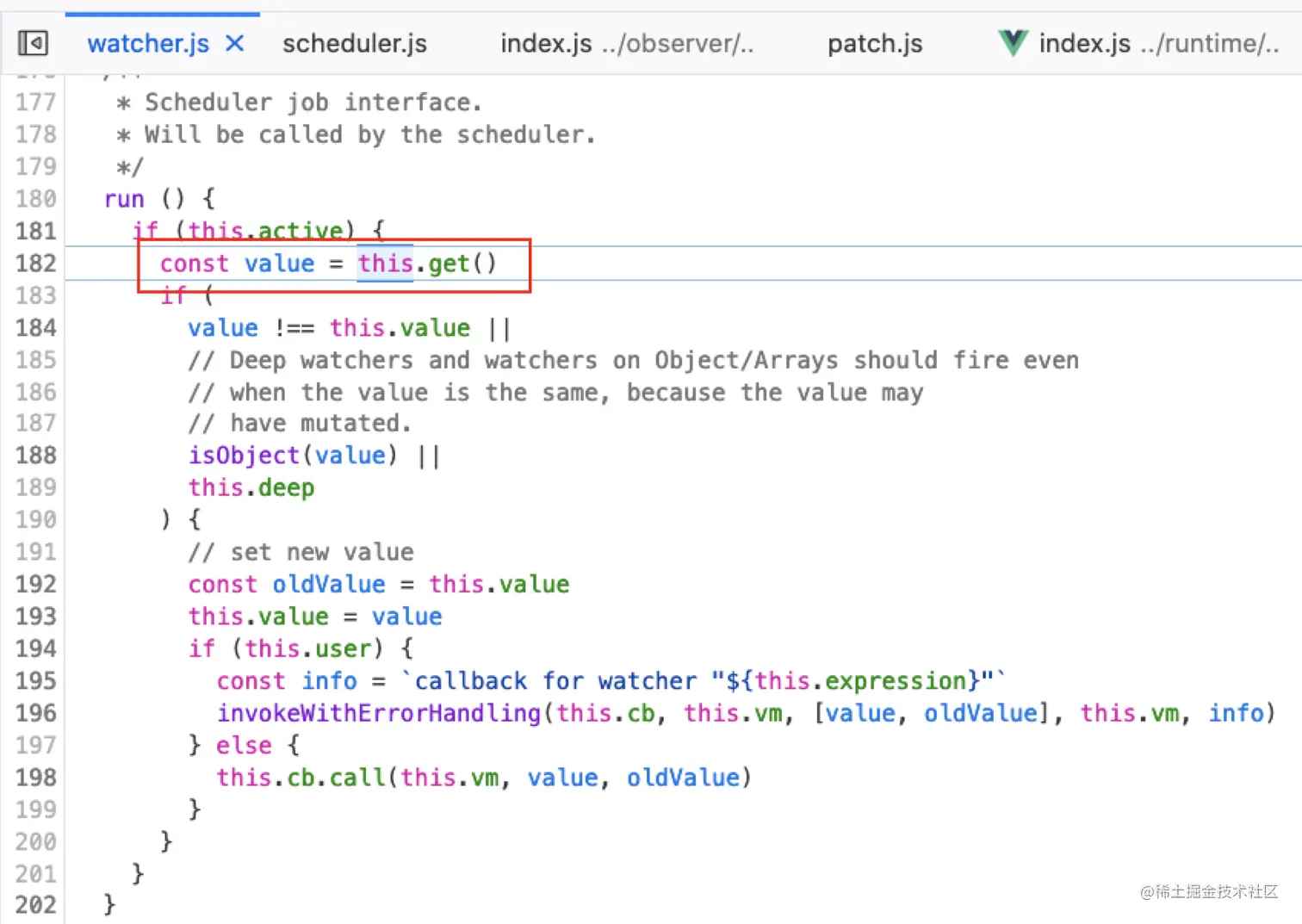The width and height of the screenshot is (1302, 924).
Task: Click 'value !== this.value' on line 184
Action: [329, 327]
